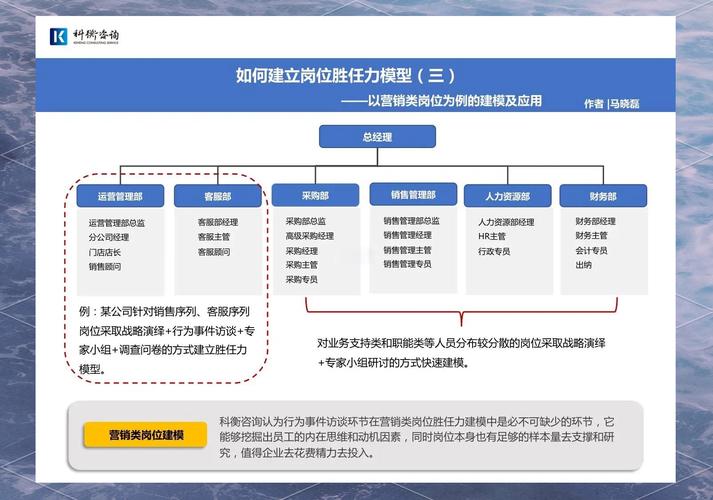Click the yellow 营销类岗位建模 label

coord(146,435)
